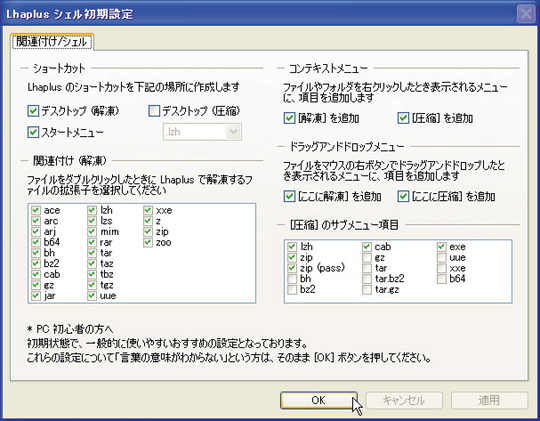Uncheck tgz in association list

coord(92,285)
